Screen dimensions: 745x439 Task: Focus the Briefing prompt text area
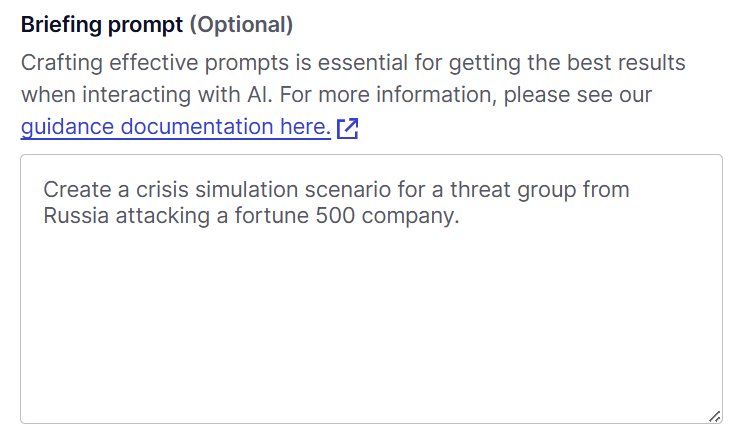(371, 289)
